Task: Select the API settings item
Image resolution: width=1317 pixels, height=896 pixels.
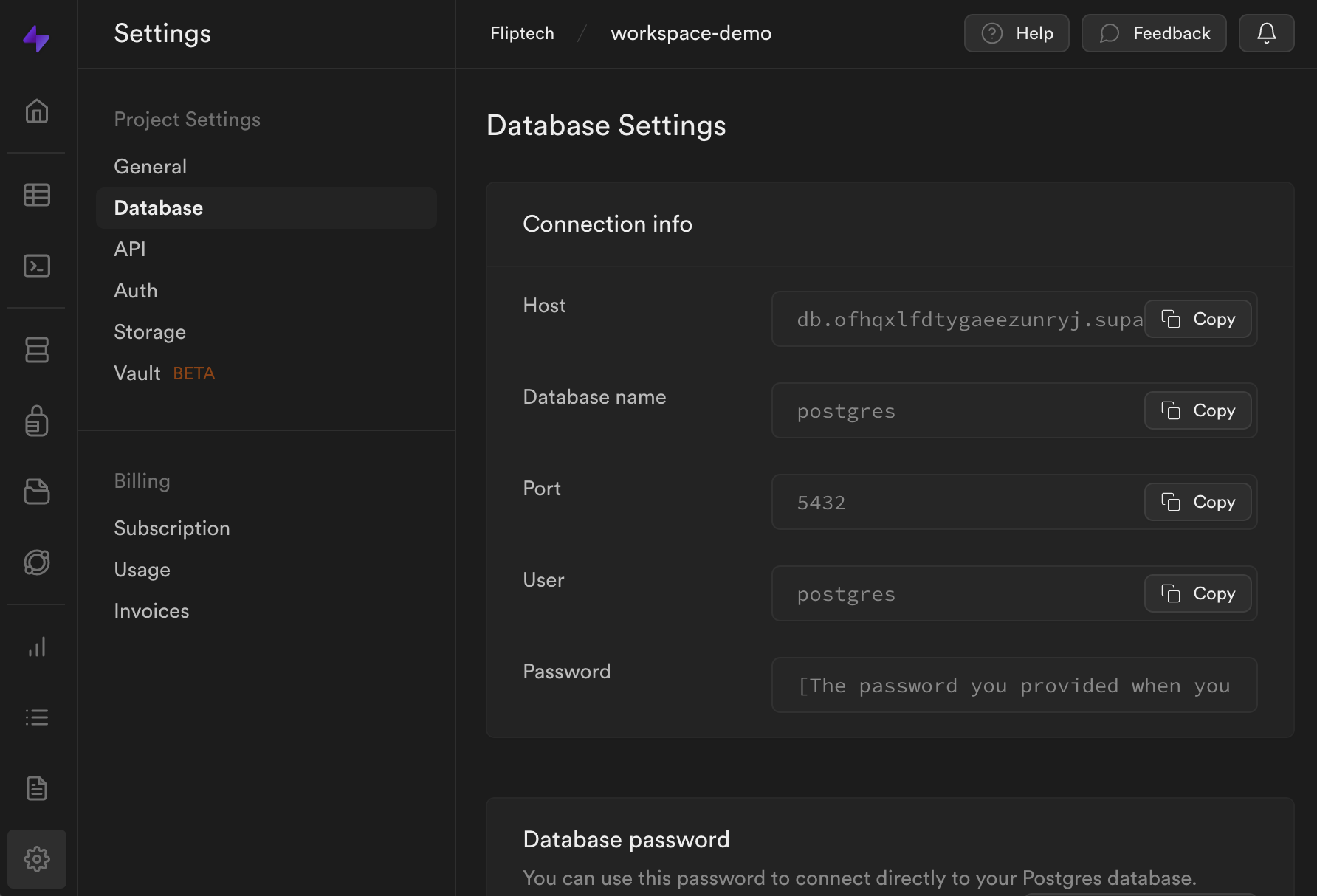Action: (x=130, y=249)
